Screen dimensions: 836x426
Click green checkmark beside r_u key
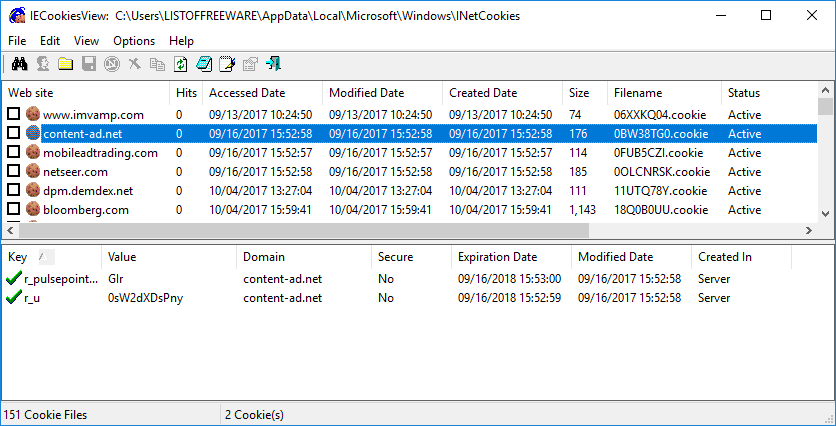pos(14,298)
